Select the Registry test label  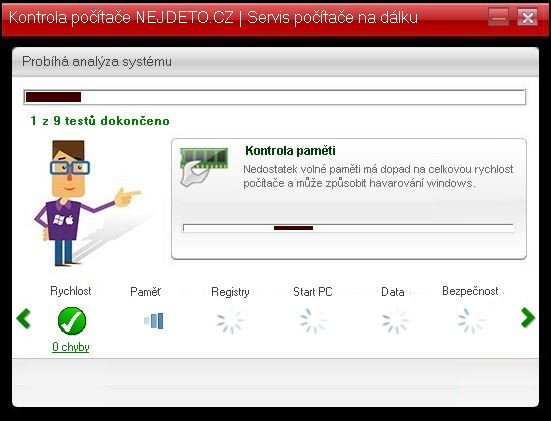coord(230,292)
